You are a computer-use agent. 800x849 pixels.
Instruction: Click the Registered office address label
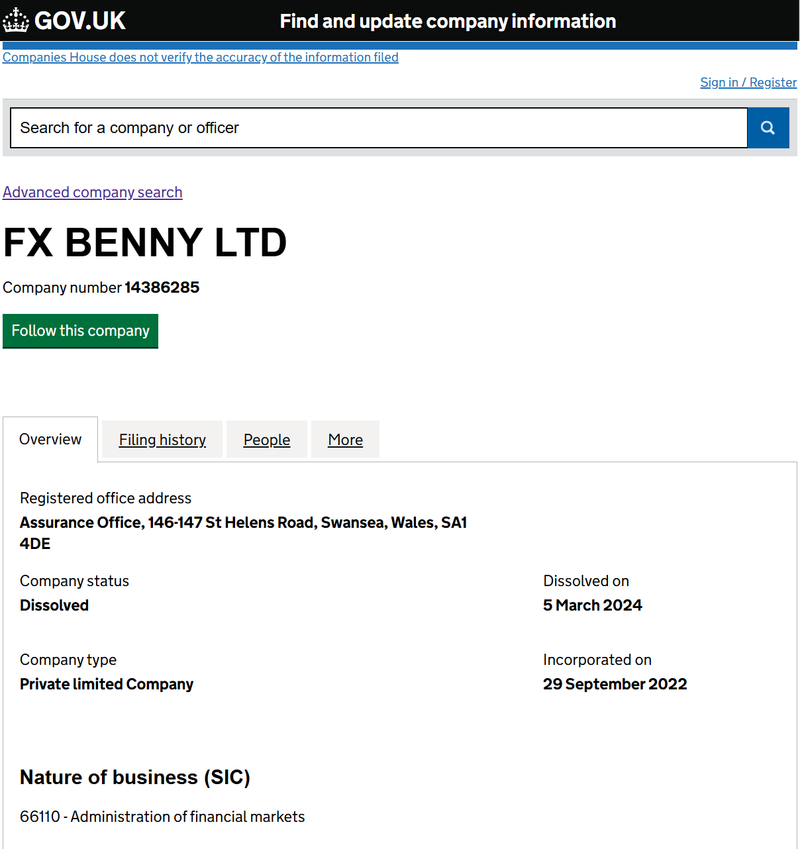(x=106, y=498)
